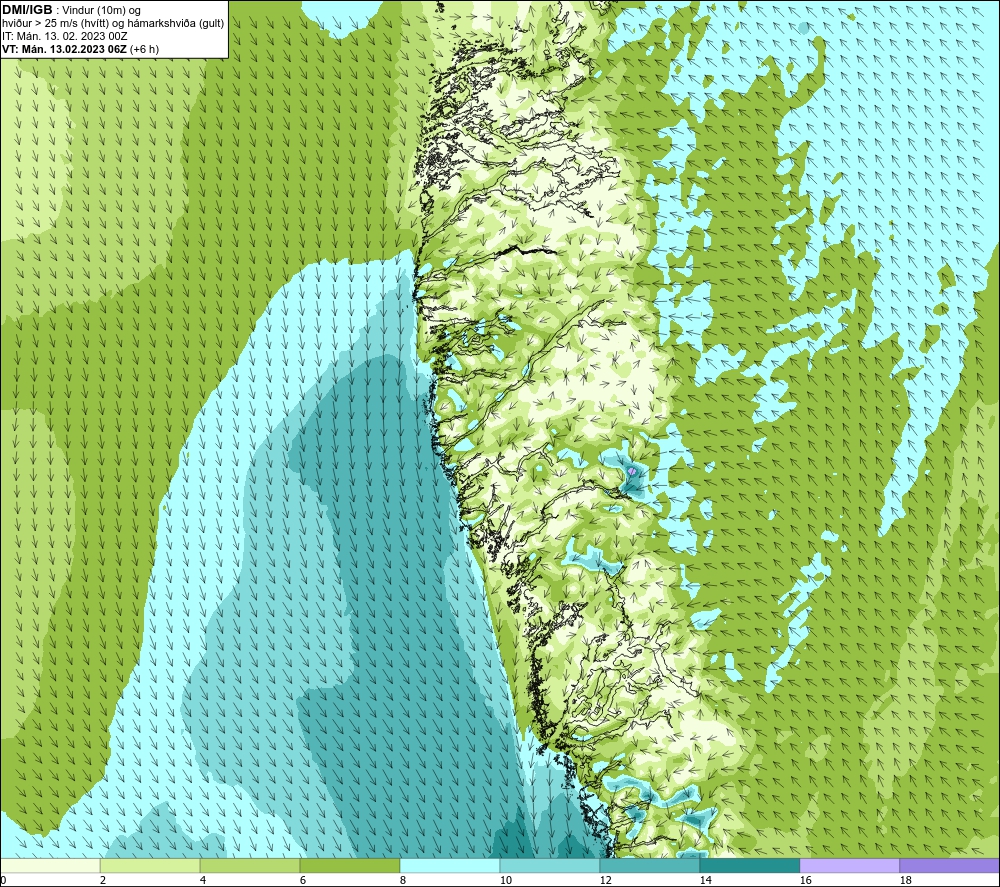Screen dimensions: 1000x887
Task: Click the "IT: Mán. 13. 02. 2023 00Z" line
Action: tap(64, 36)
